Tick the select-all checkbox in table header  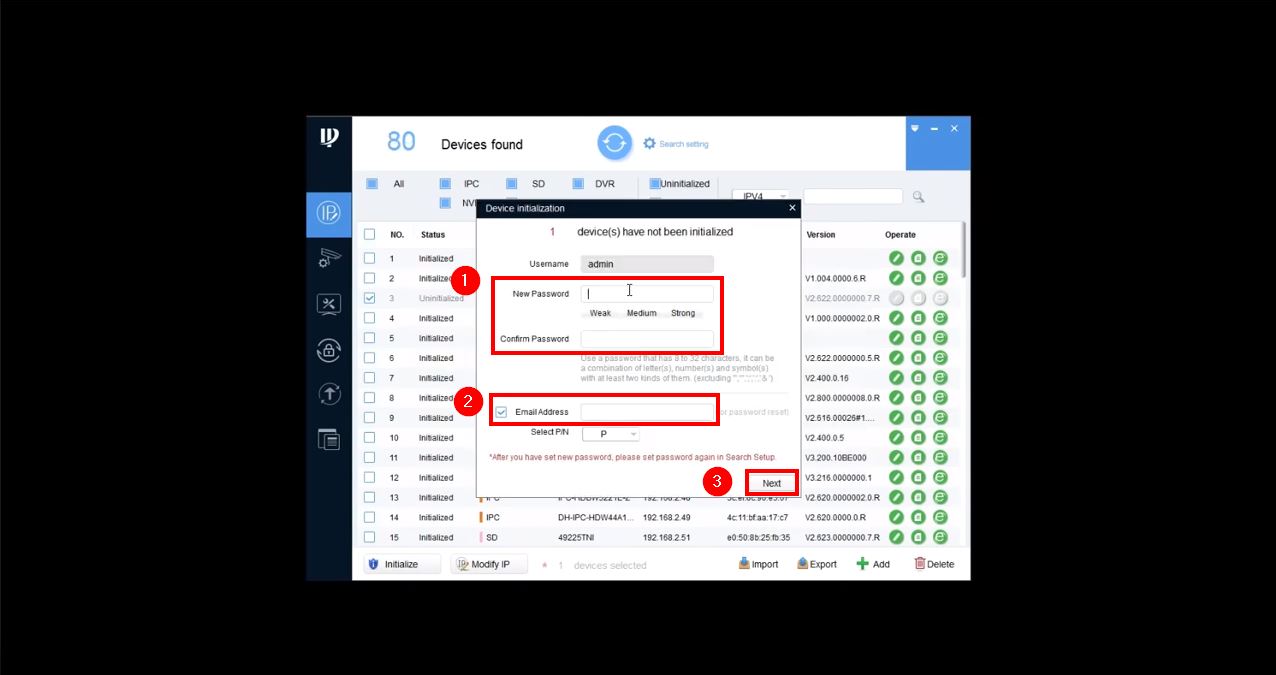point(369,234)
